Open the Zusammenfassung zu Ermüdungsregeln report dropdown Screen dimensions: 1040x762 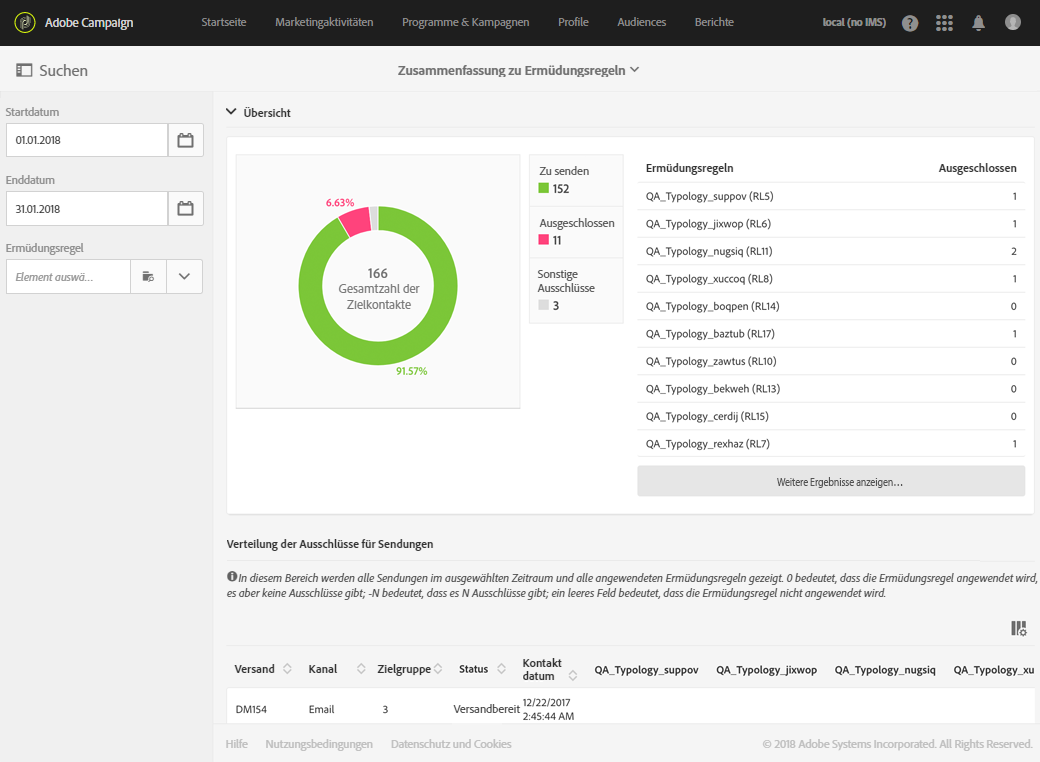(518, 70)
